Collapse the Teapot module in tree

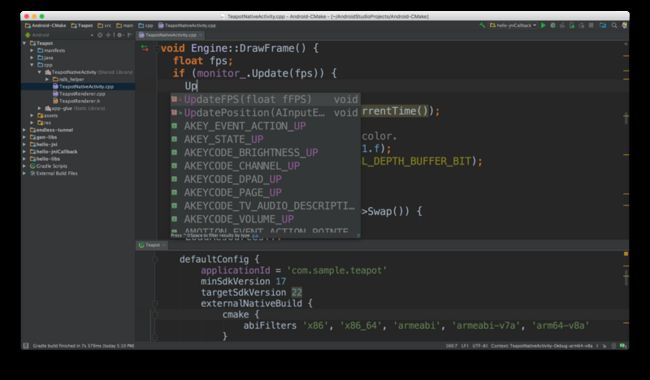24,43
